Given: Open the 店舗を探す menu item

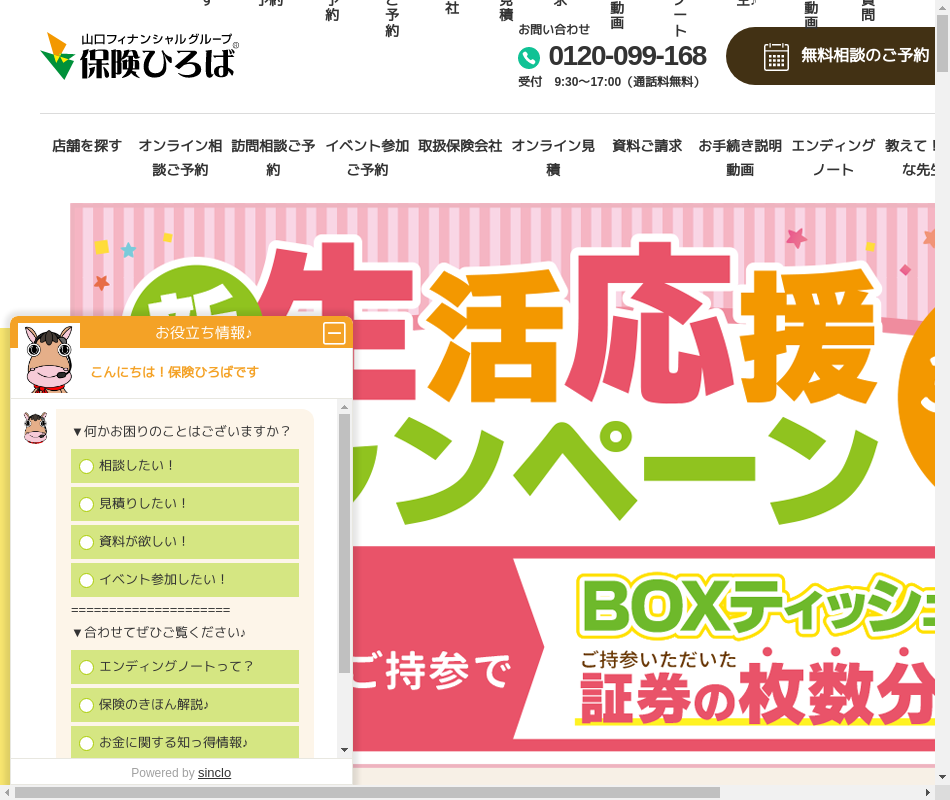Looking at the screenshot, I should point(87,146).
